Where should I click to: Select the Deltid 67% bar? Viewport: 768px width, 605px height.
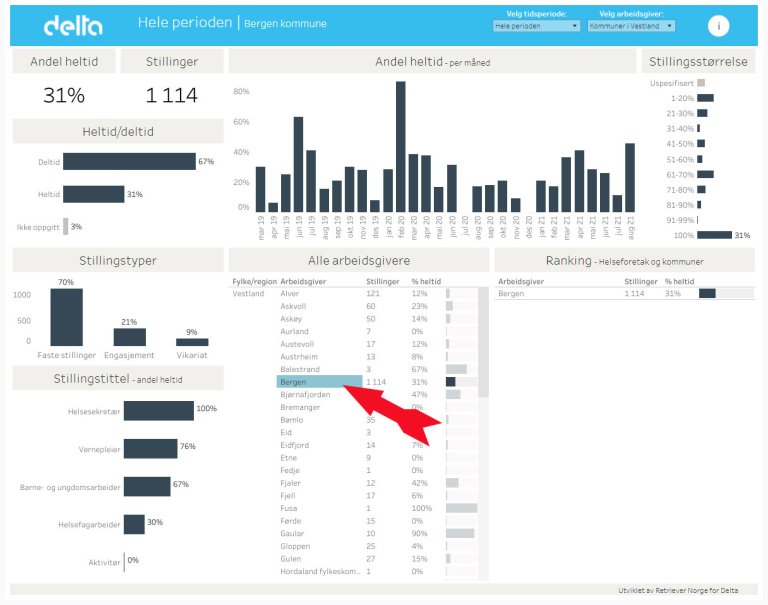[x=129, y=161]
